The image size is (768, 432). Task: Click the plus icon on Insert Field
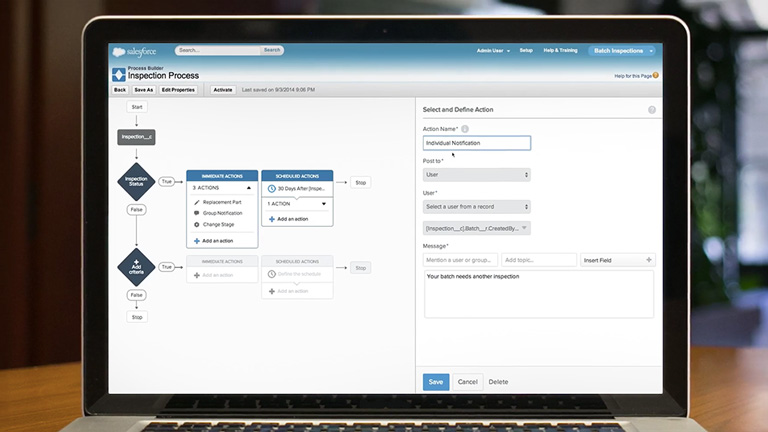649,260
